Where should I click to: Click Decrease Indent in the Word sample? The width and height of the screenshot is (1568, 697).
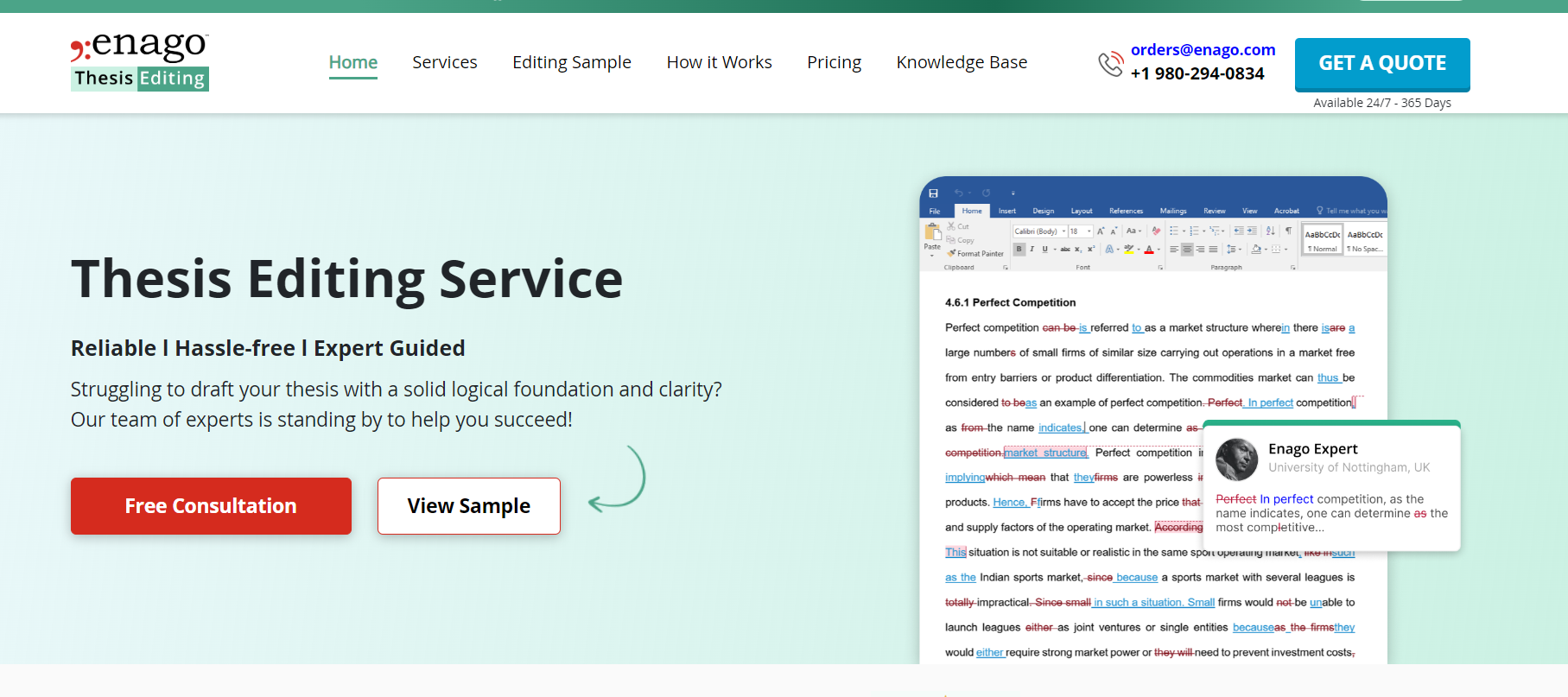pos(1239,231)
